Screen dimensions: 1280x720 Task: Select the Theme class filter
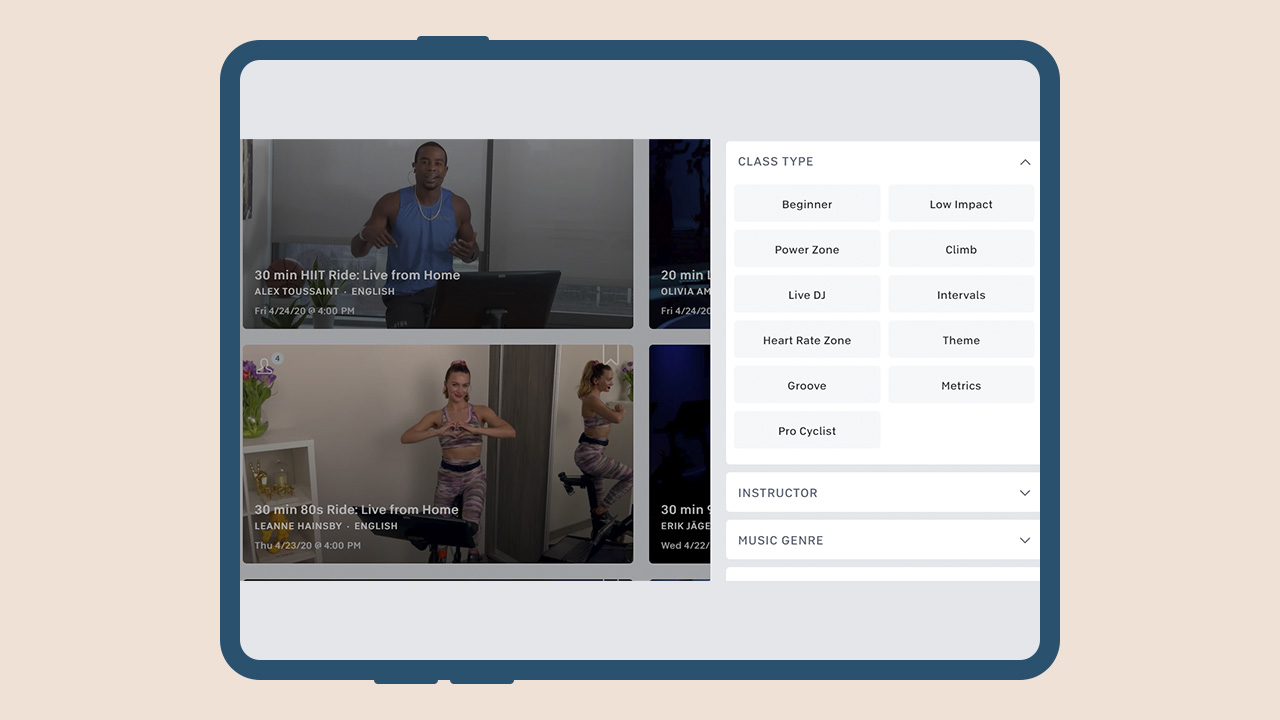(961, 340)
